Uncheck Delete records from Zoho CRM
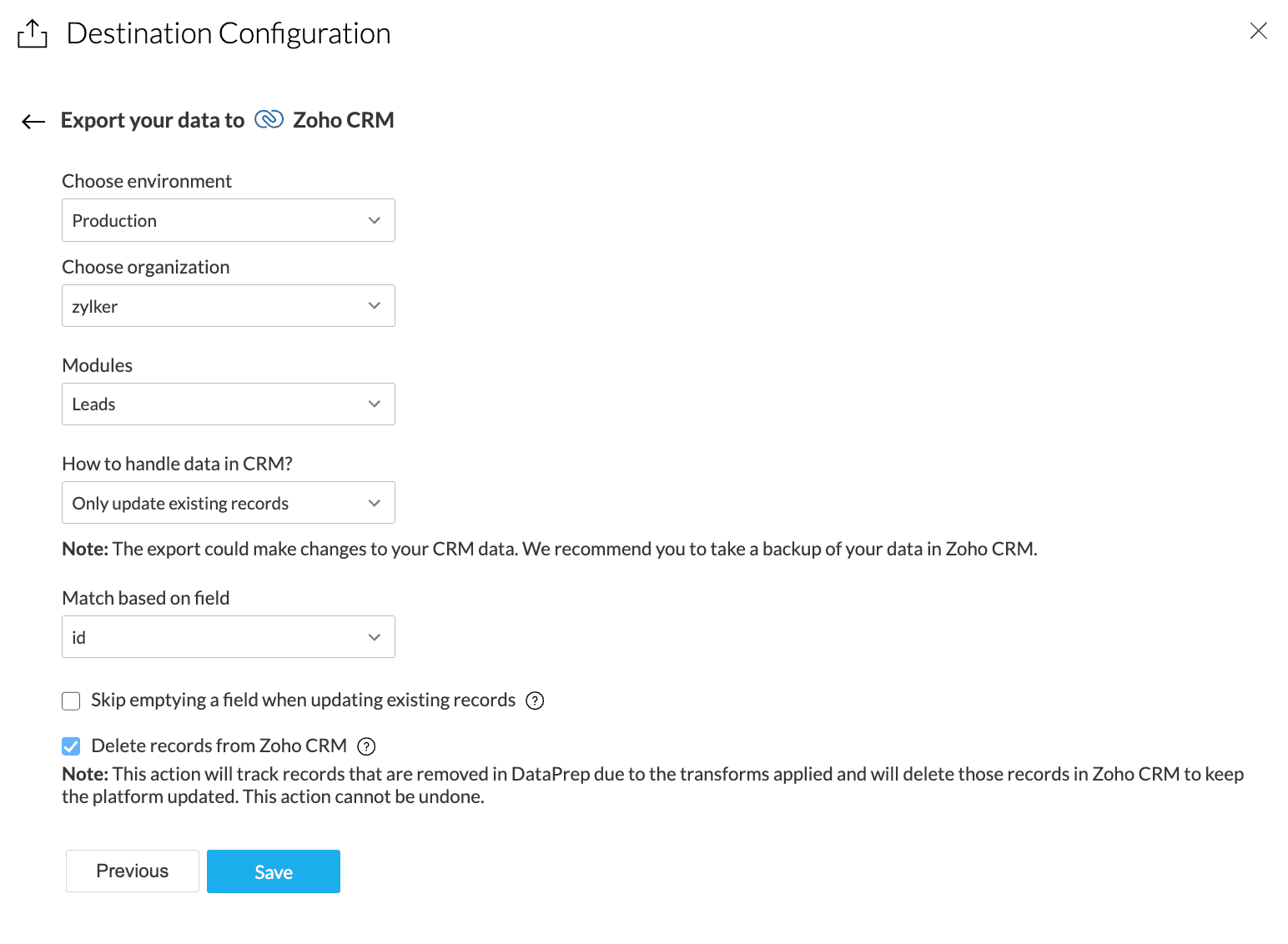This screenshot has width=1288, height=944. (71, 746)
